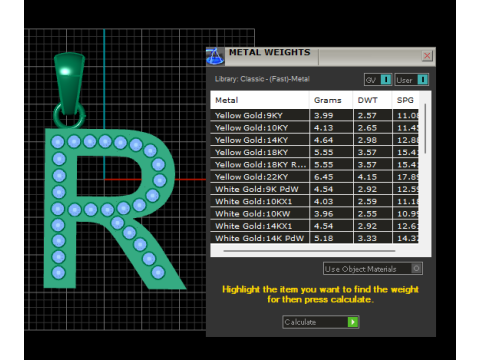The height and width of the screenshot is (360, 480).
Task: Click the Grams column header
Action: pyautogui.click(x=331, y=100)
